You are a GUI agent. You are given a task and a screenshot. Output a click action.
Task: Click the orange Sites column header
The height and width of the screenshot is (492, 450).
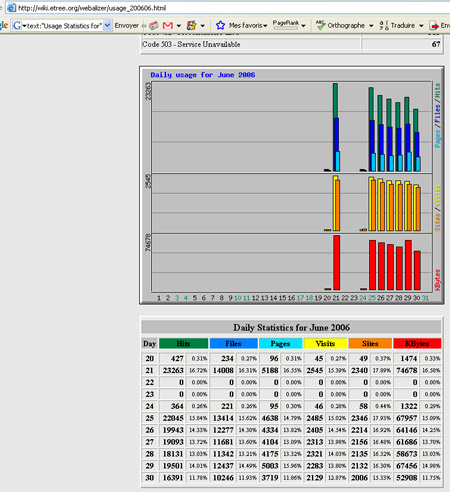[370, 343]
